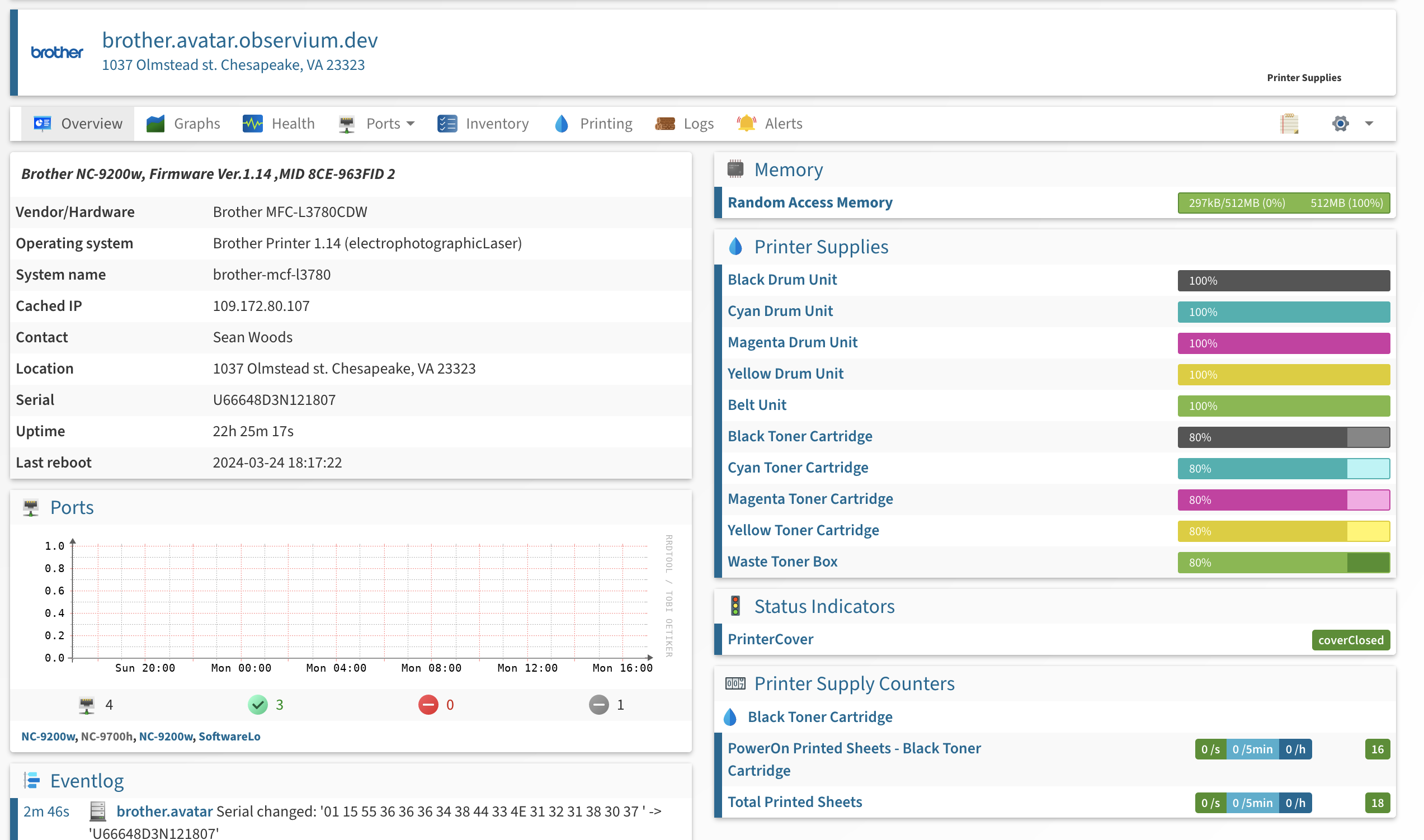The width and height of the screenshot is (1424, 840).
Task: Open PowerOn Printed Sheets counter link
Action: click(x=854, y=759)
